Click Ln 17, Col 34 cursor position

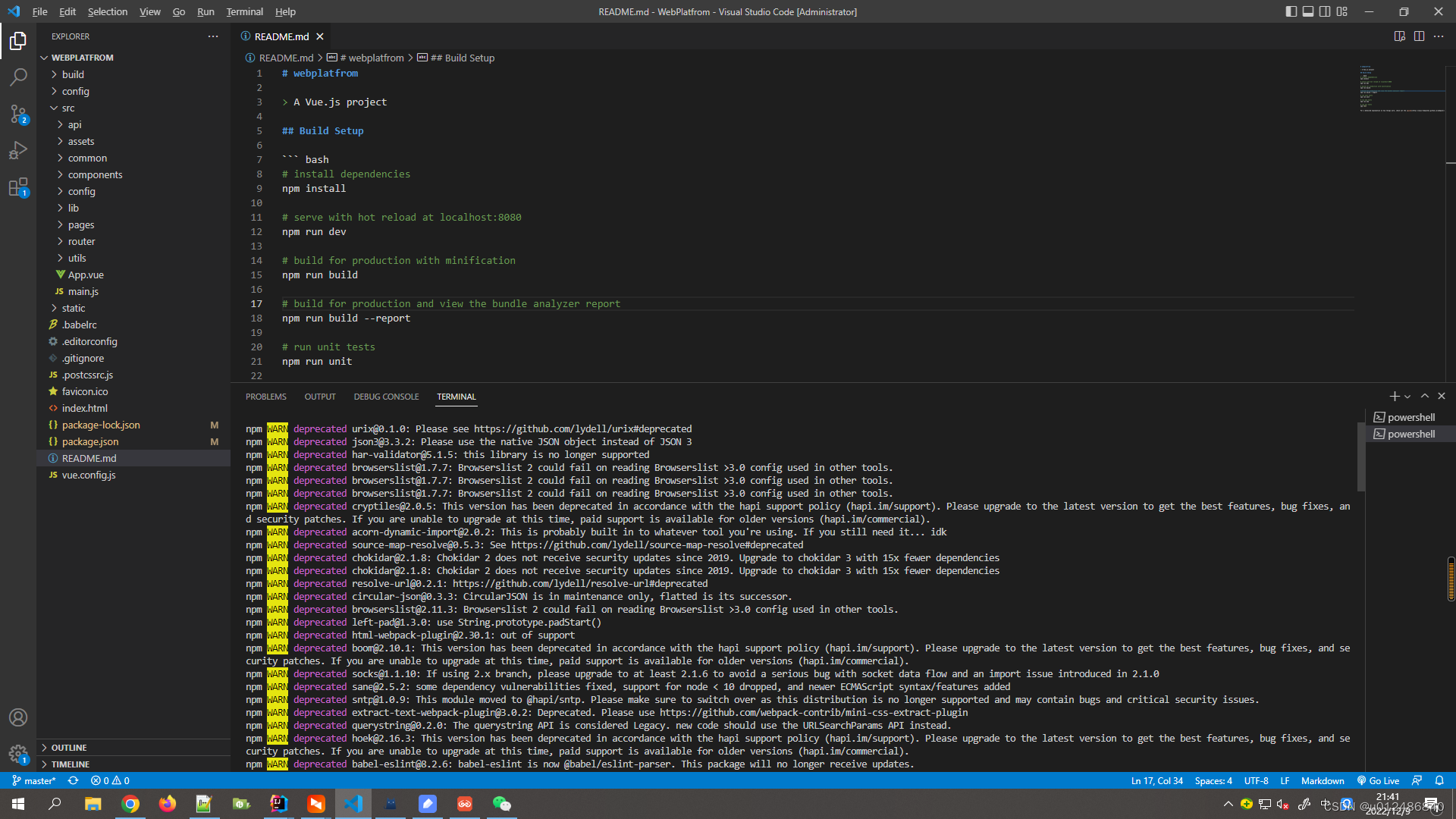coord(1157,780)
